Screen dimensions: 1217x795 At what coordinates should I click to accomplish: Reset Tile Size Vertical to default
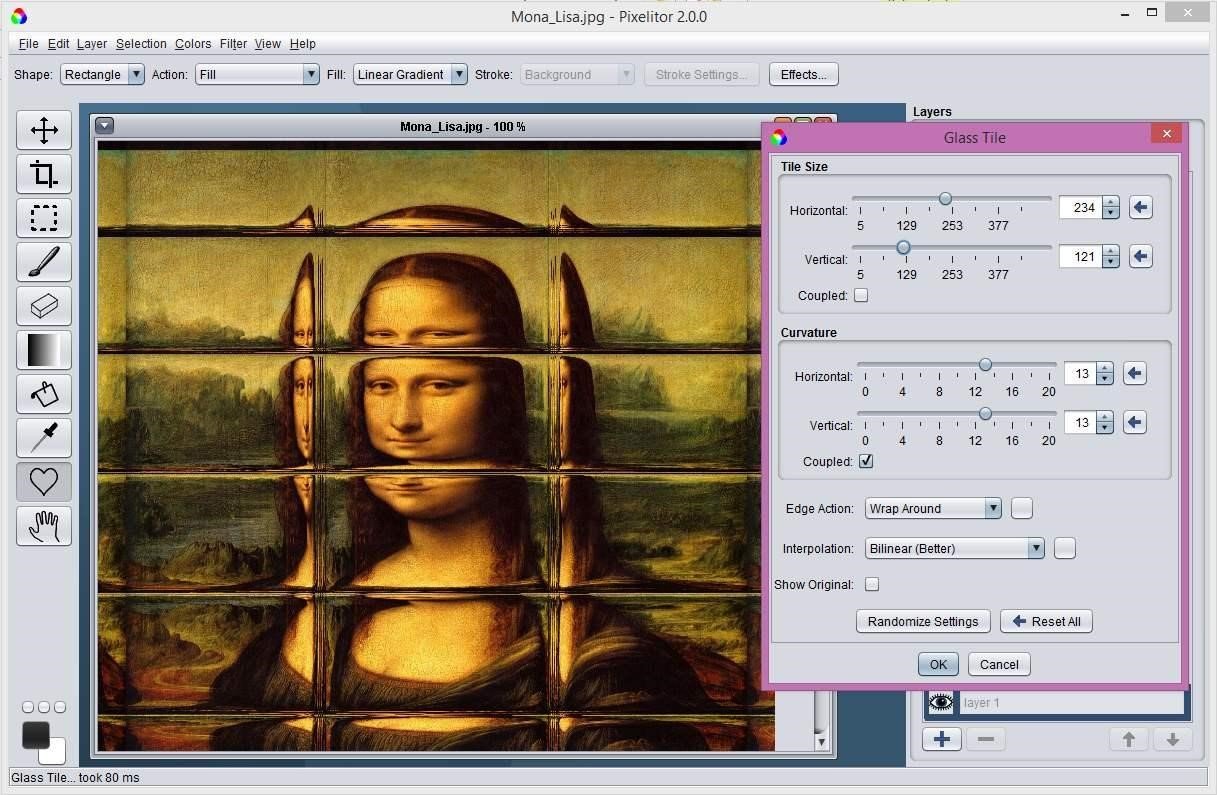coord(1140,256)
